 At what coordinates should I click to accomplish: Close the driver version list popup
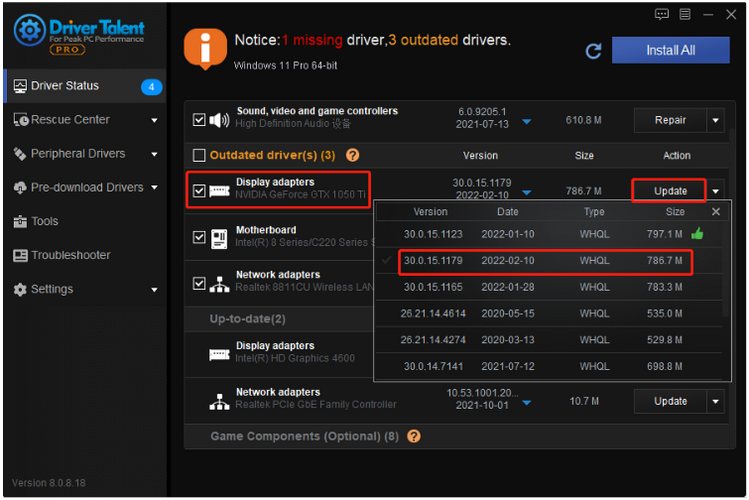click(716, 212)
